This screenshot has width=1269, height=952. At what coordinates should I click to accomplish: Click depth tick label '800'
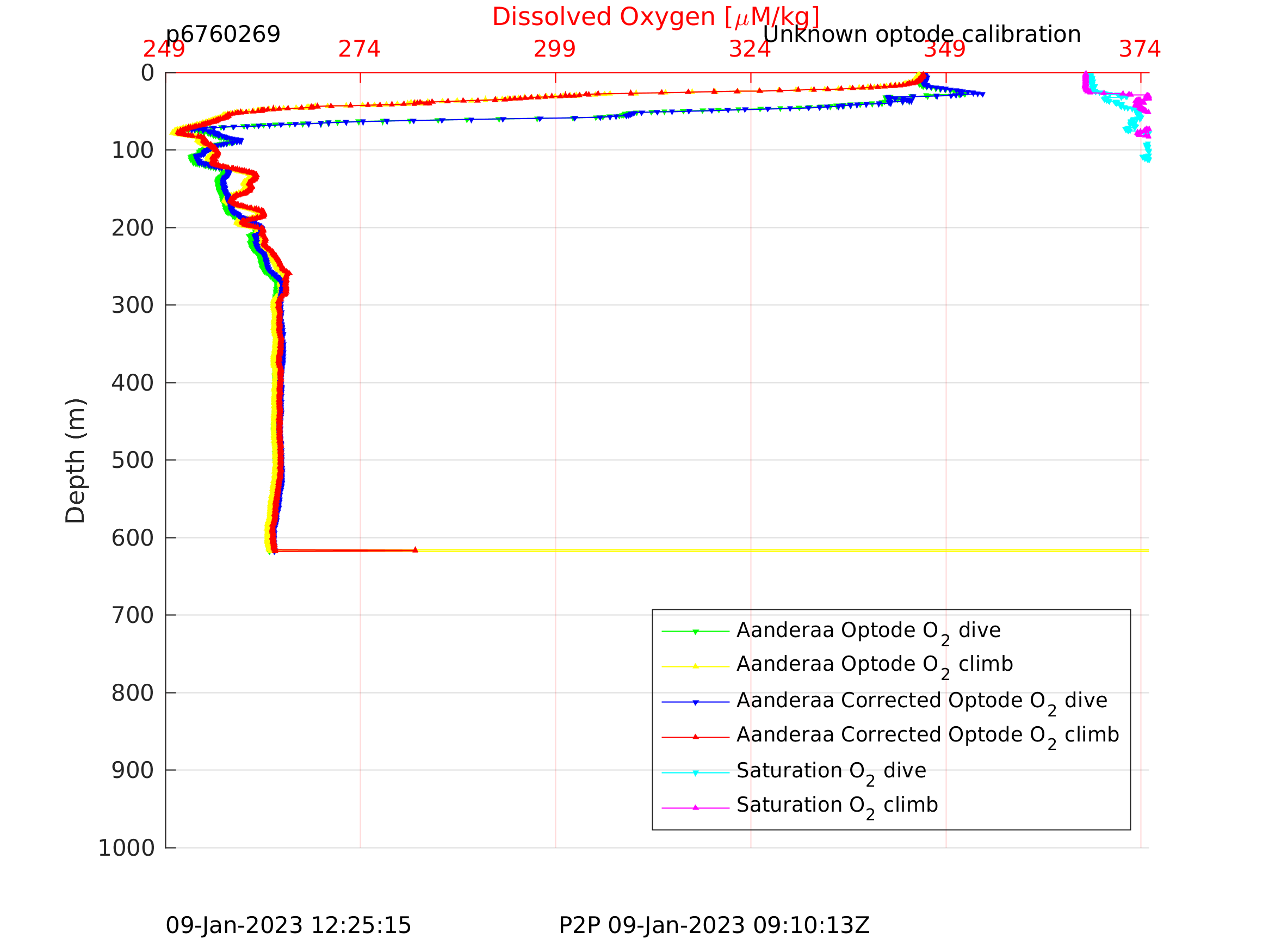click(x=133, y=693)
